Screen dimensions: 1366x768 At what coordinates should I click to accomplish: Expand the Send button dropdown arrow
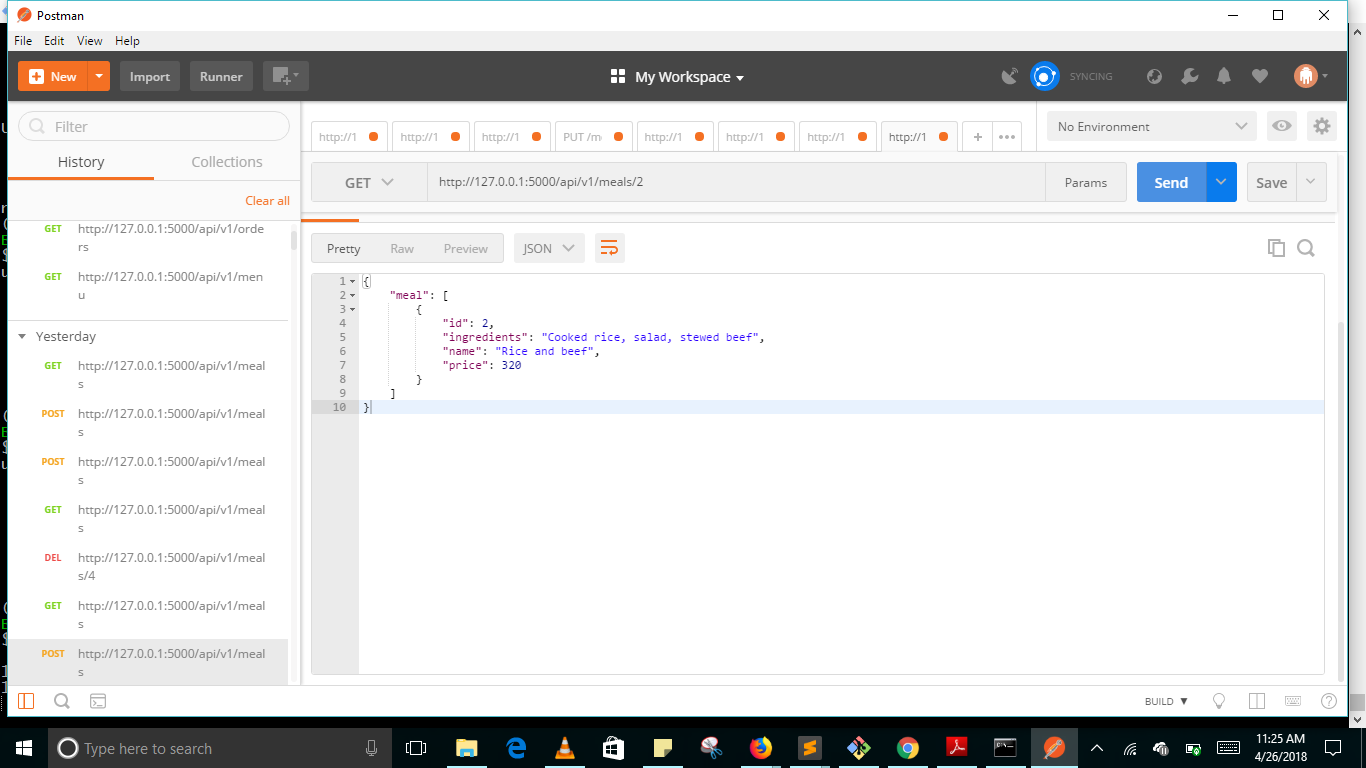pos(1221,182)
